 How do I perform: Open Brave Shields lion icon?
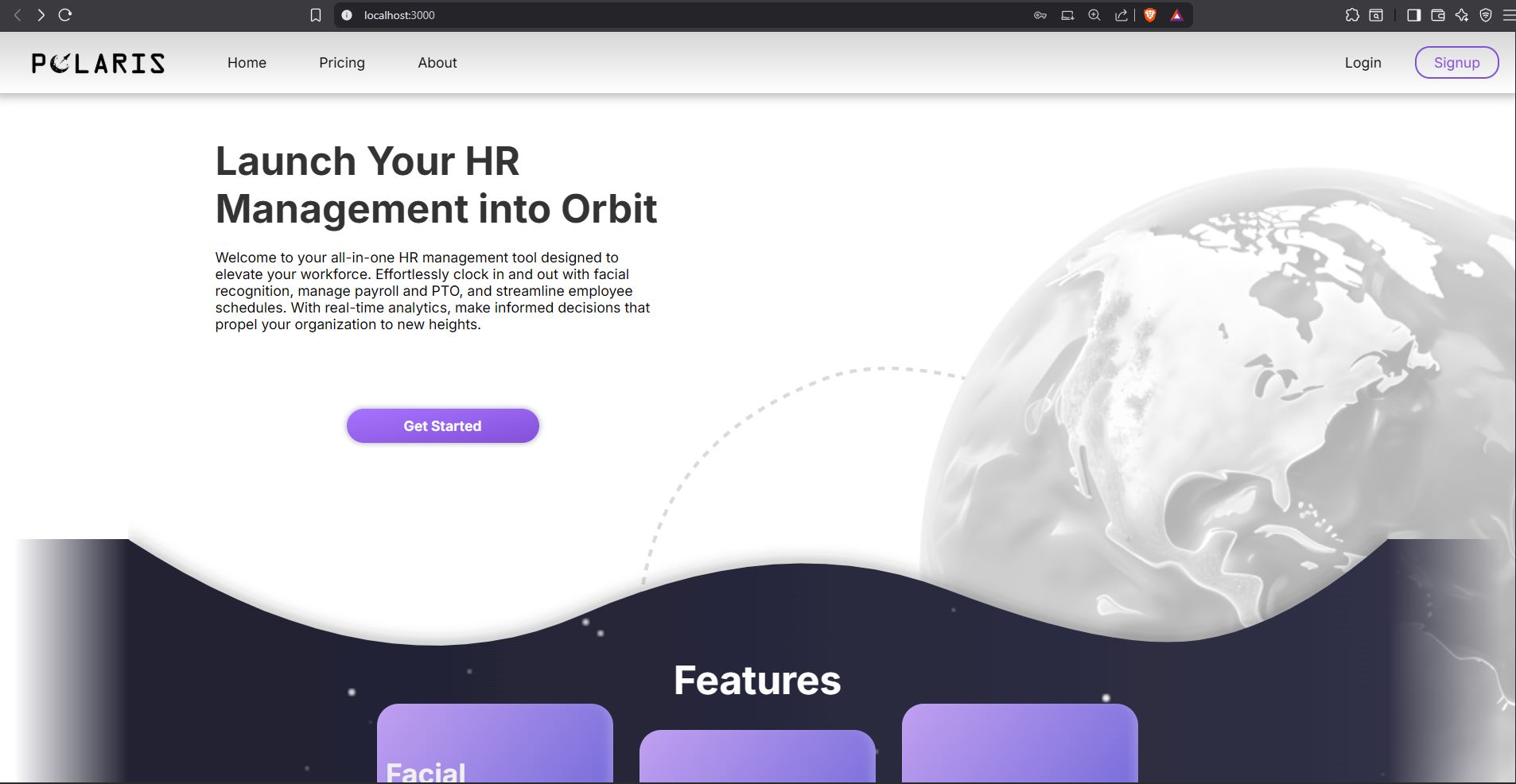pyautogui.click(x=1149, y=15)
